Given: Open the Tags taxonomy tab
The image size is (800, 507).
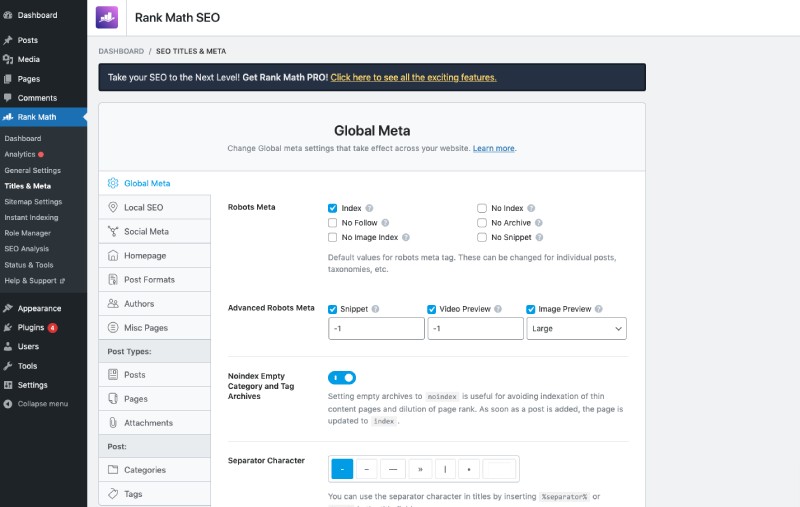Looking at the screenshot, I should pos(155,494).
